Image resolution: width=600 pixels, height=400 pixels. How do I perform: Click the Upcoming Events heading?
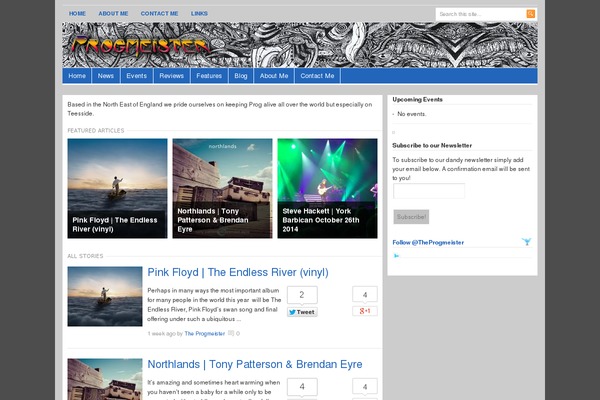coord(417,100)
